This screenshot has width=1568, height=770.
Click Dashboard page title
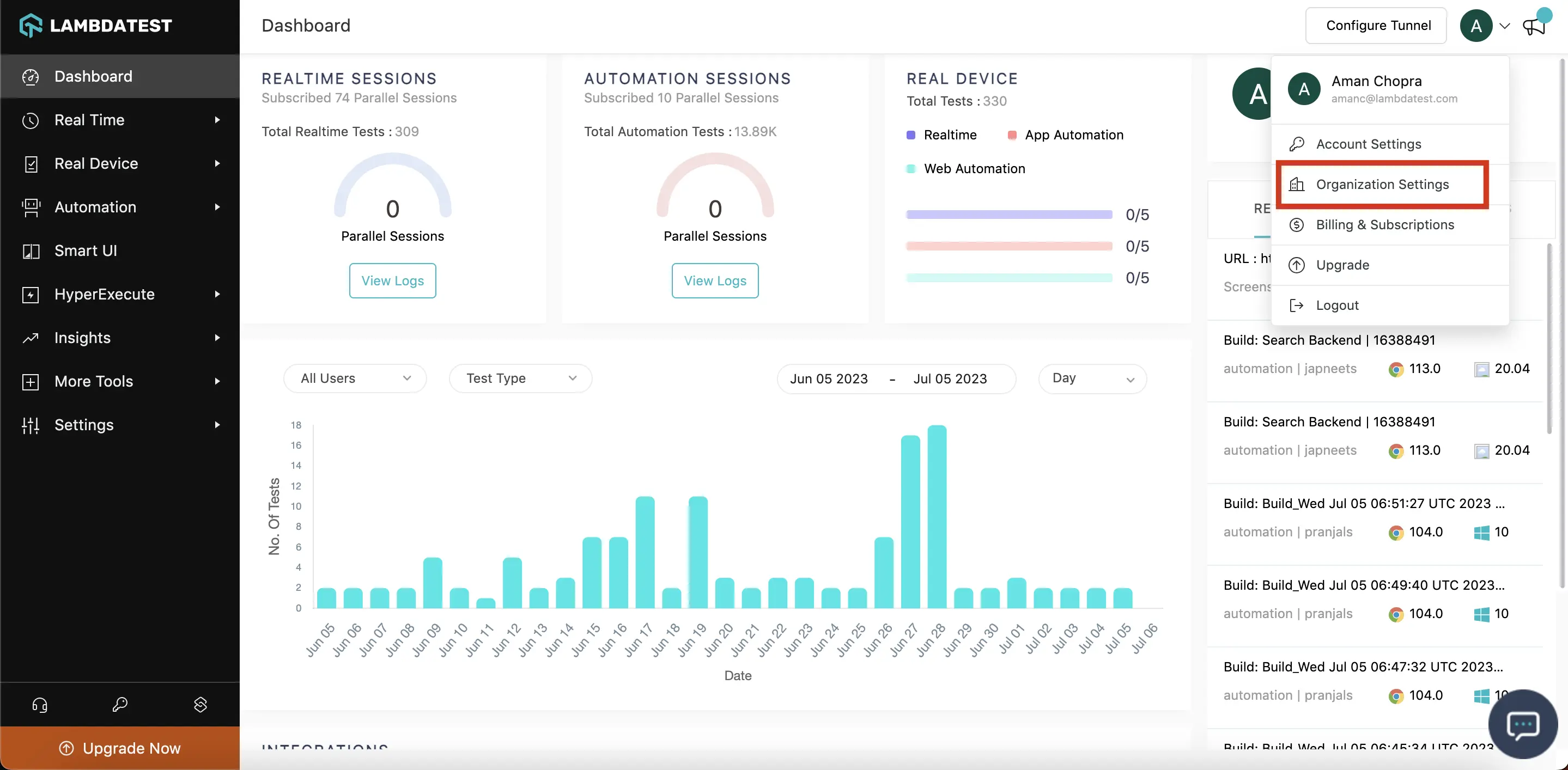pyautogui.click(x=306, y=26)
